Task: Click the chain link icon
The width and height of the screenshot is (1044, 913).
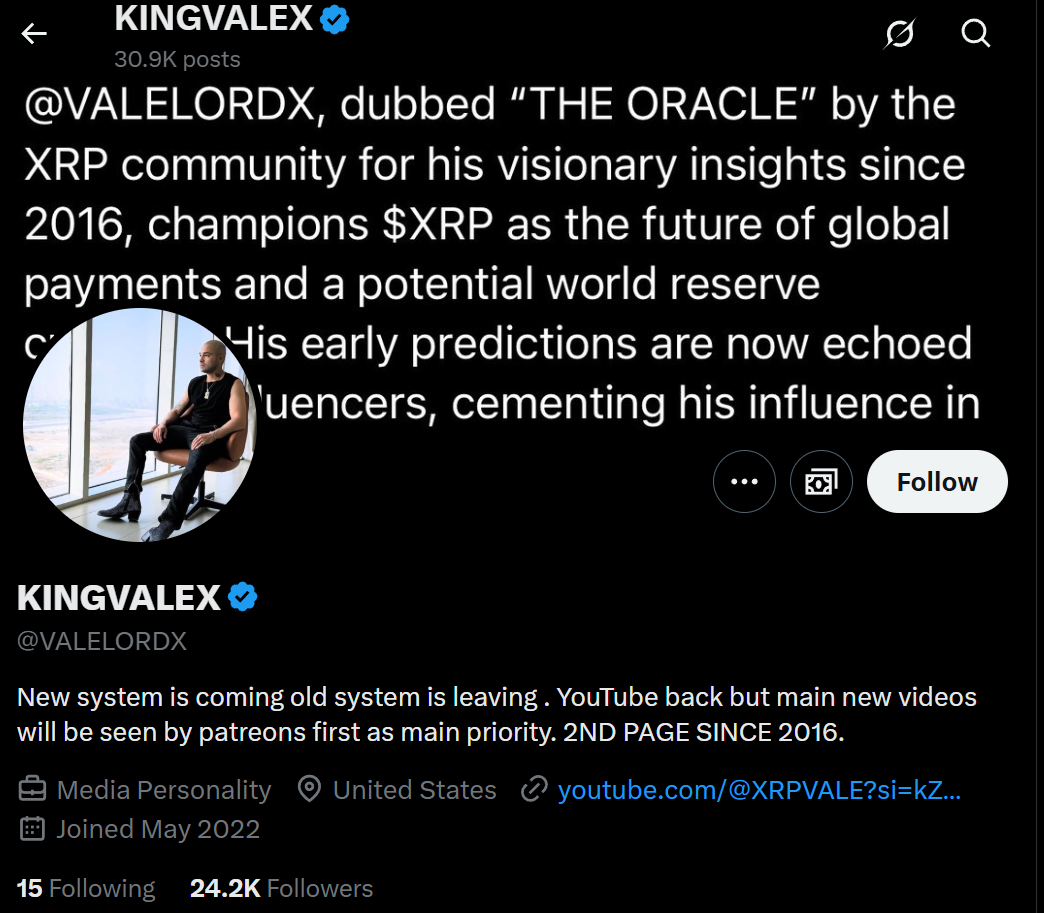Action: pyautogui.click(x=534, y=789)
